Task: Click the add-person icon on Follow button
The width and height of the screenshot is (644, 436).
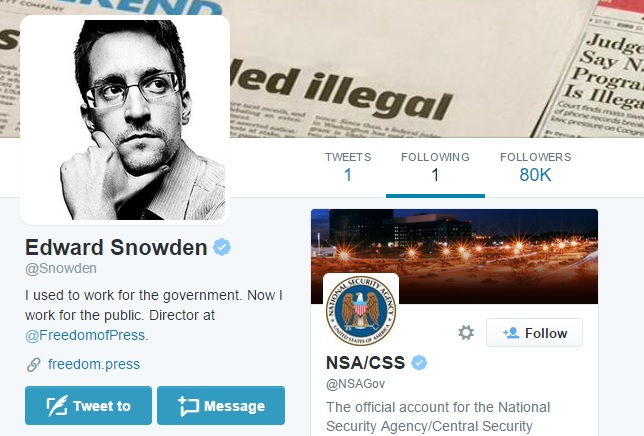Action: tap(511, 333)
